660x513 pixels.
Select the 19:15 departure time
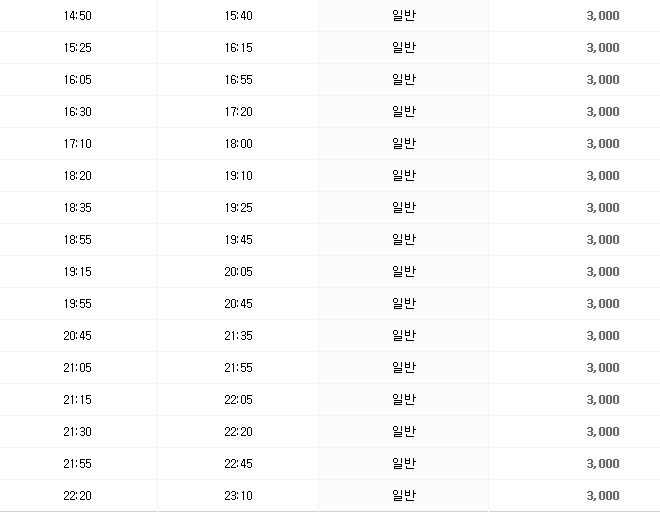click(x=77, y=272)
